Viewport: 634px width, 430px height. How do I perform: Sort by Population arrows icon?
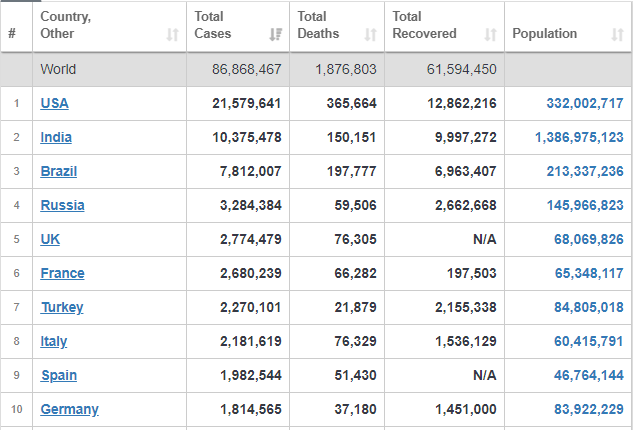point(617,35)
